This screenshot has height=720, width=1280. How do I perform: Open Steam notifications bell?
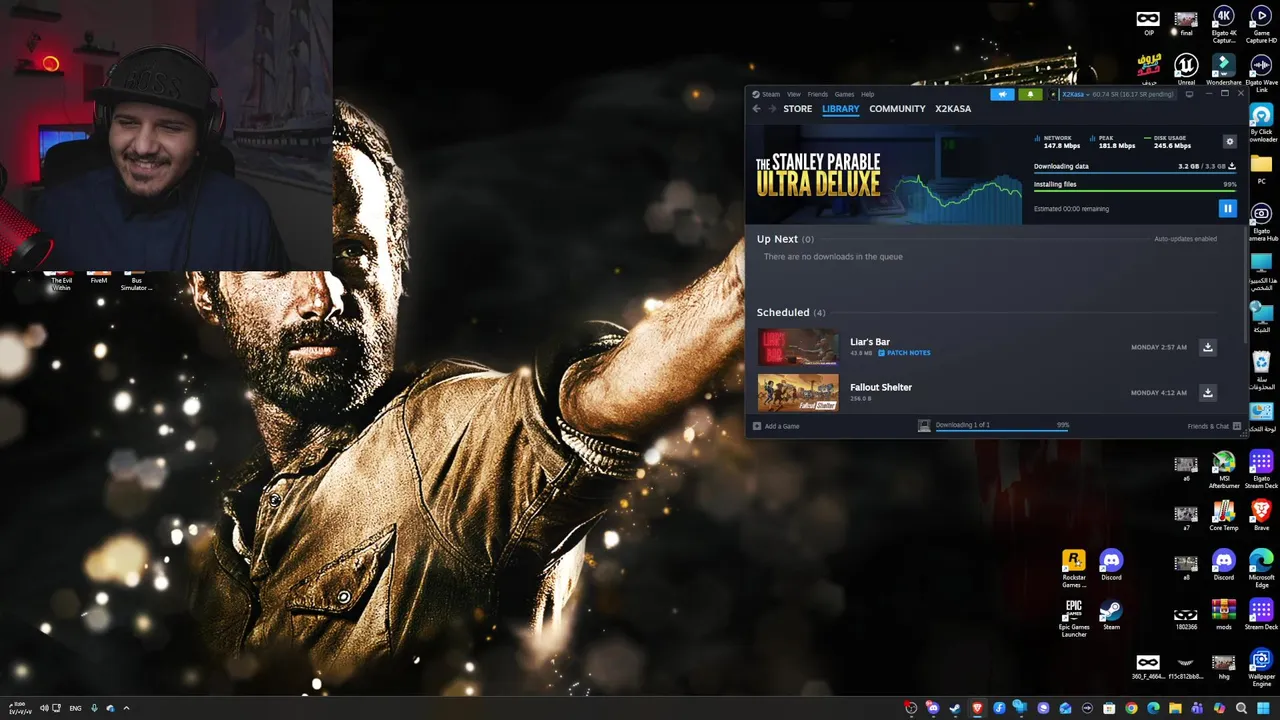(1030, 94)
